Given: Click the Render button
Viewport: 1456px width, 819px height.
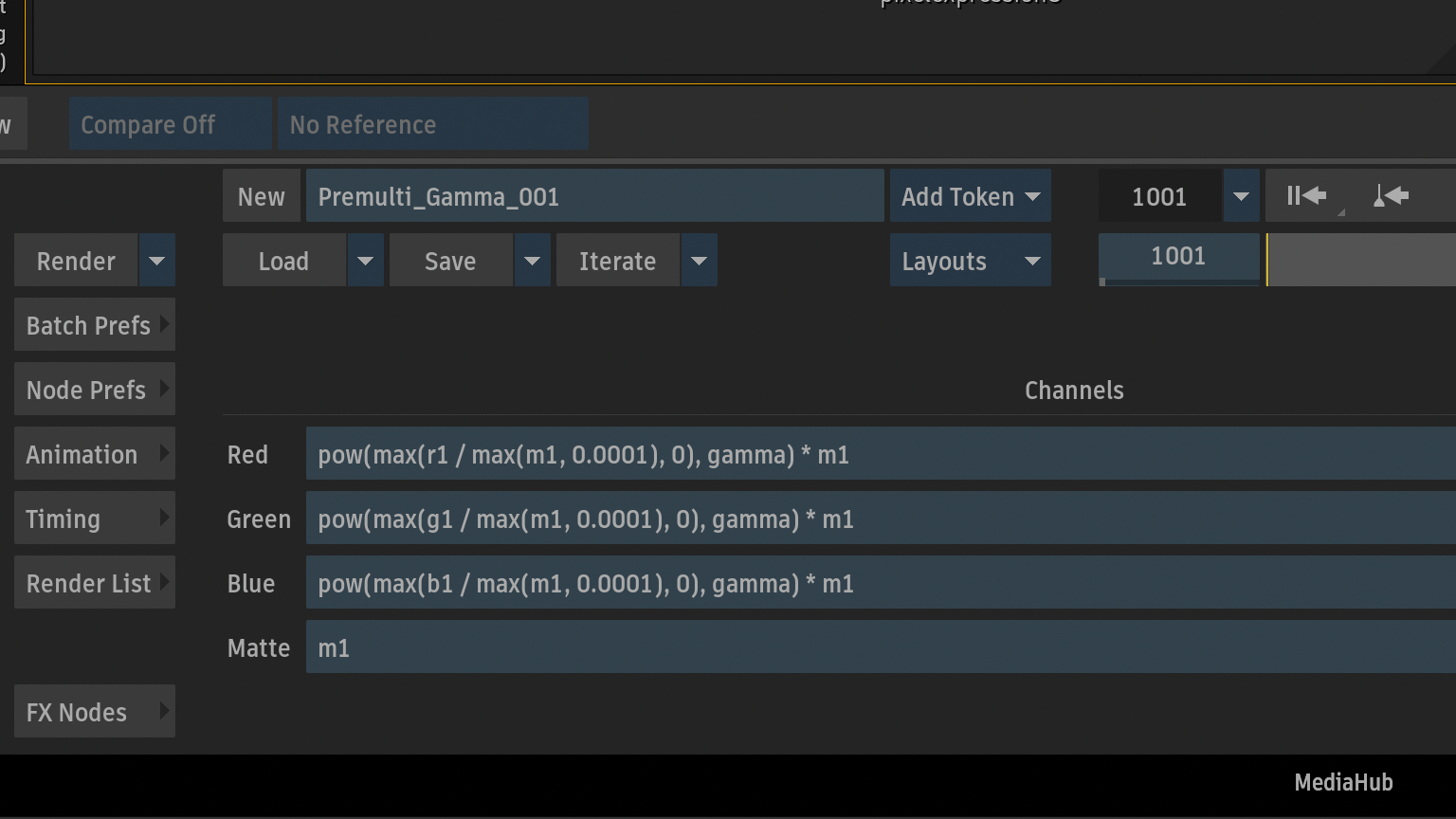Looking at the screenshot, I should (x=76, y=261).
